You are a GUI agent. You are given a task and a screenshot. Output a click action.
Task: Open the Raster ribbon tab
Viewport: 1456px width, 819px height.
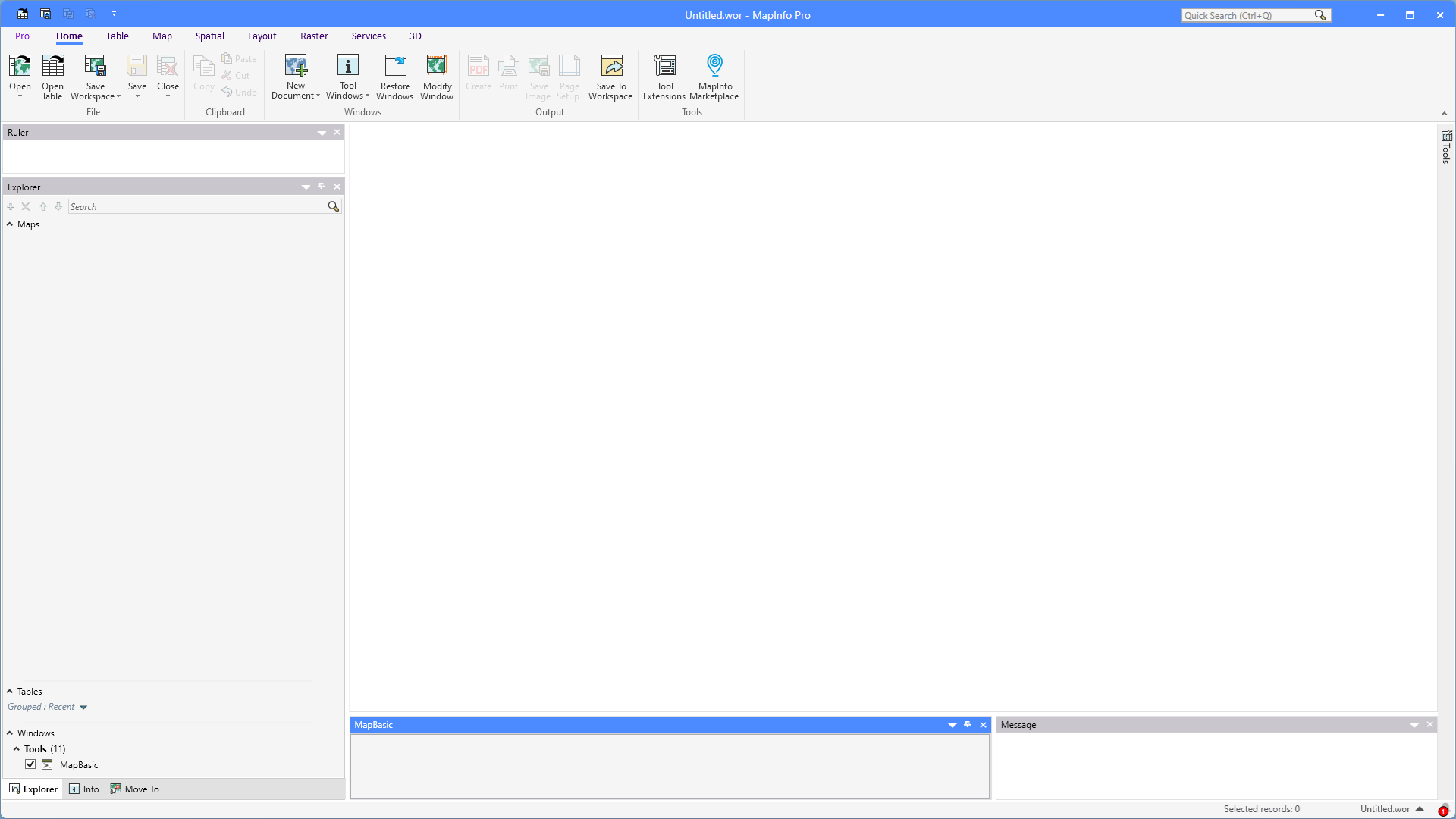pos(314,36)
